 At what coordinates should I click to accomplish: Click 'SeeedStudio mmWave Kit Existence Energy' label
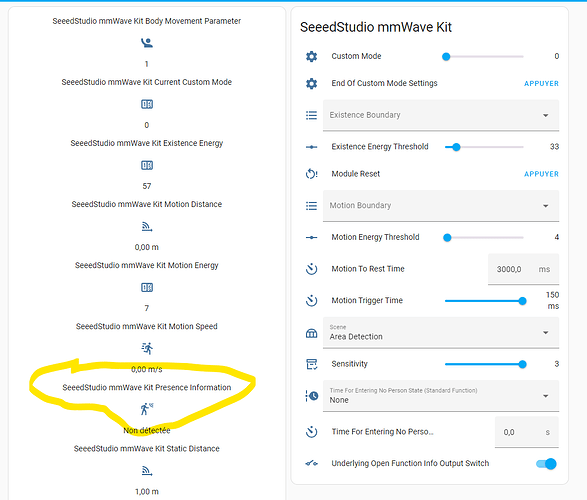pyautogui.click(x=147, y=143)
